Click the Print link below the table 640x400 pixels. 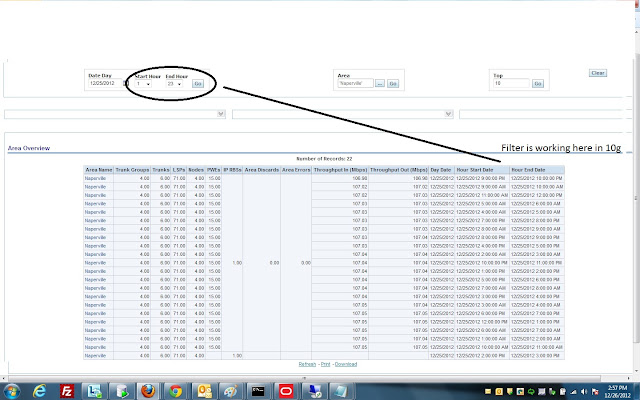click(325, 364)
